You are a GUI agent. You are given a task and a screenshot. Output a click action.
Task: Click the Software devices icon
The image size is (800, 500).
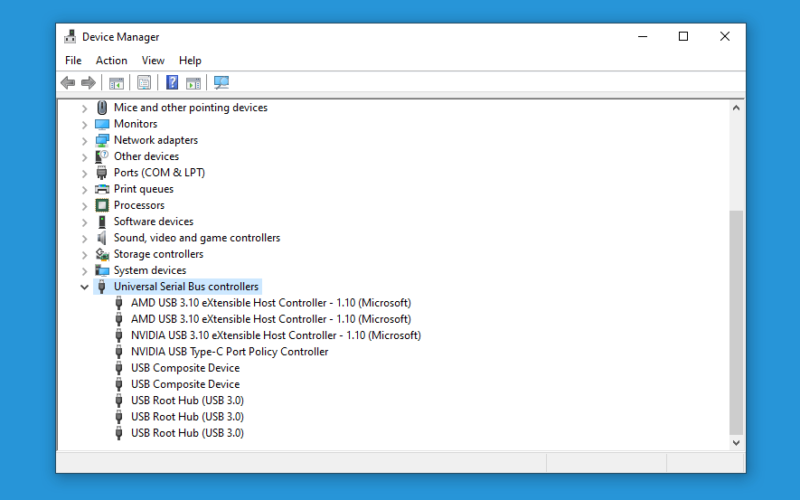point(102,222)
